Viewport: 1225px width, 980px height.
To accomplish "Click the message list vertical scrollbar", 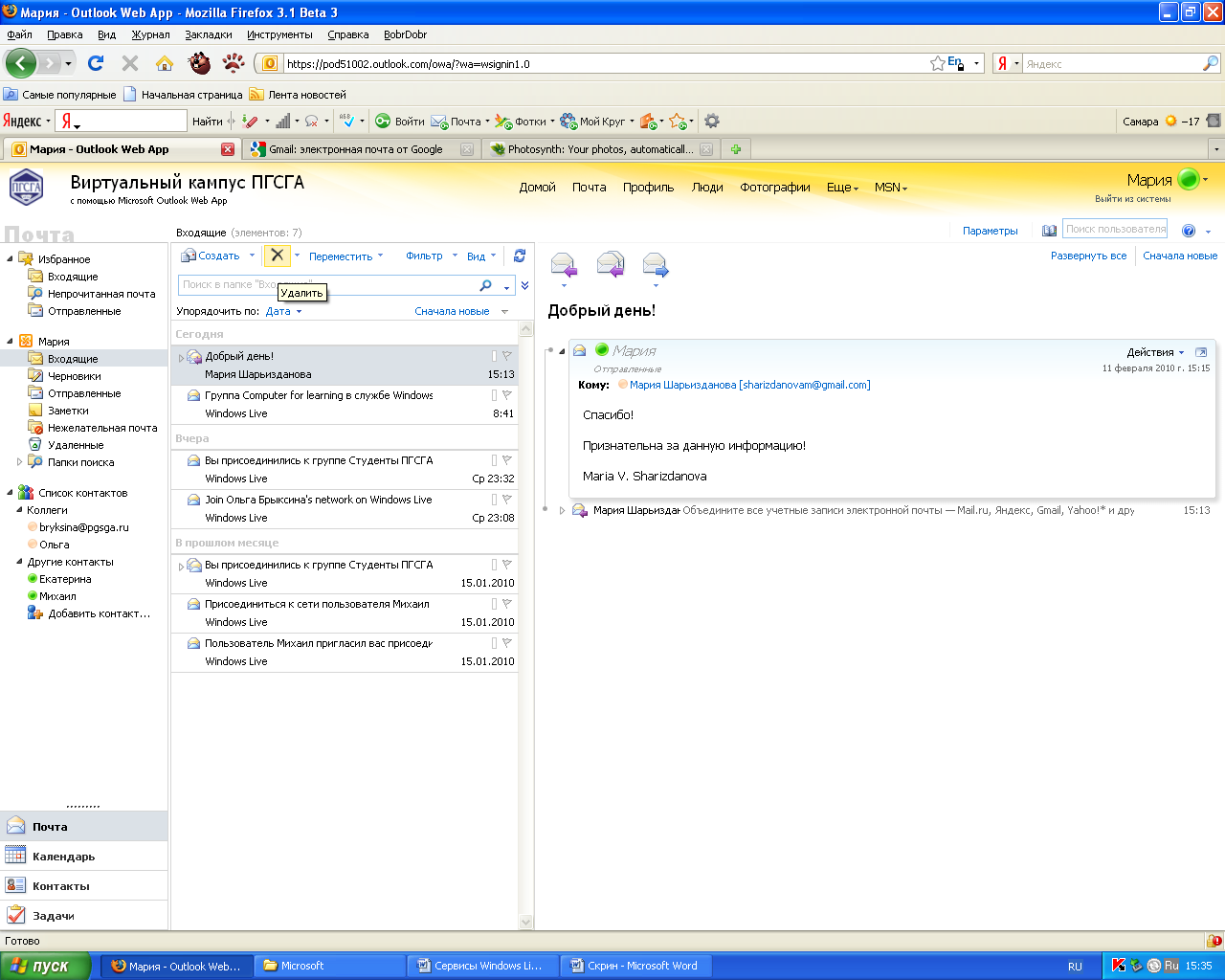I will pyautogui.click(x=525, y=625).
